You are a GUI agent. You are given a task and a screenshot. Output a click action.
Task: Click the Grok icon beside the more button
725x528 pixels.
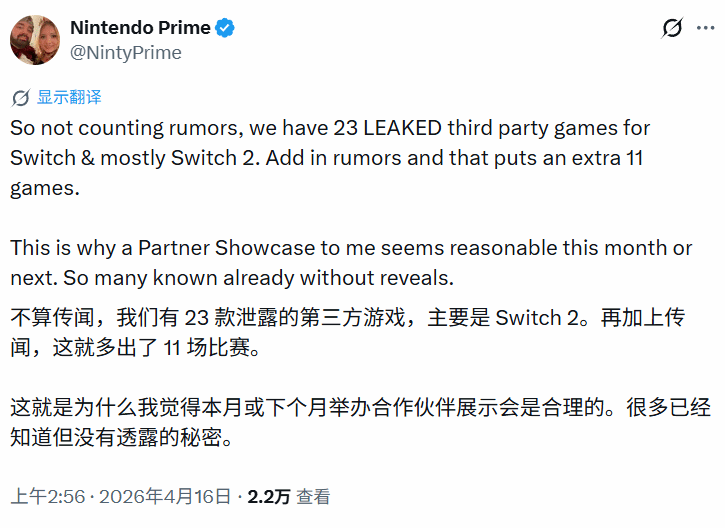[672, 29]
